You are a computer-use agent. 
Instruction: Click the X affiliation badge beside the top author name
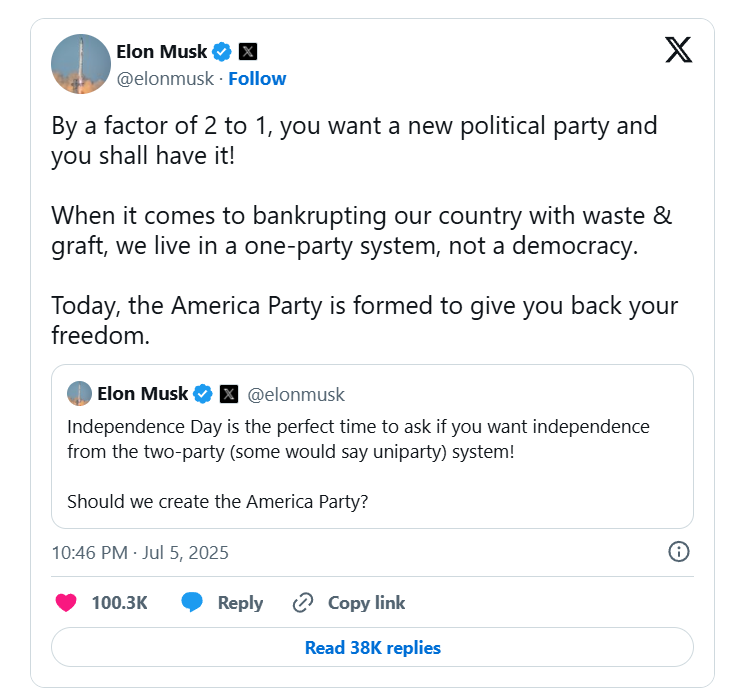(x=248, y=51)
